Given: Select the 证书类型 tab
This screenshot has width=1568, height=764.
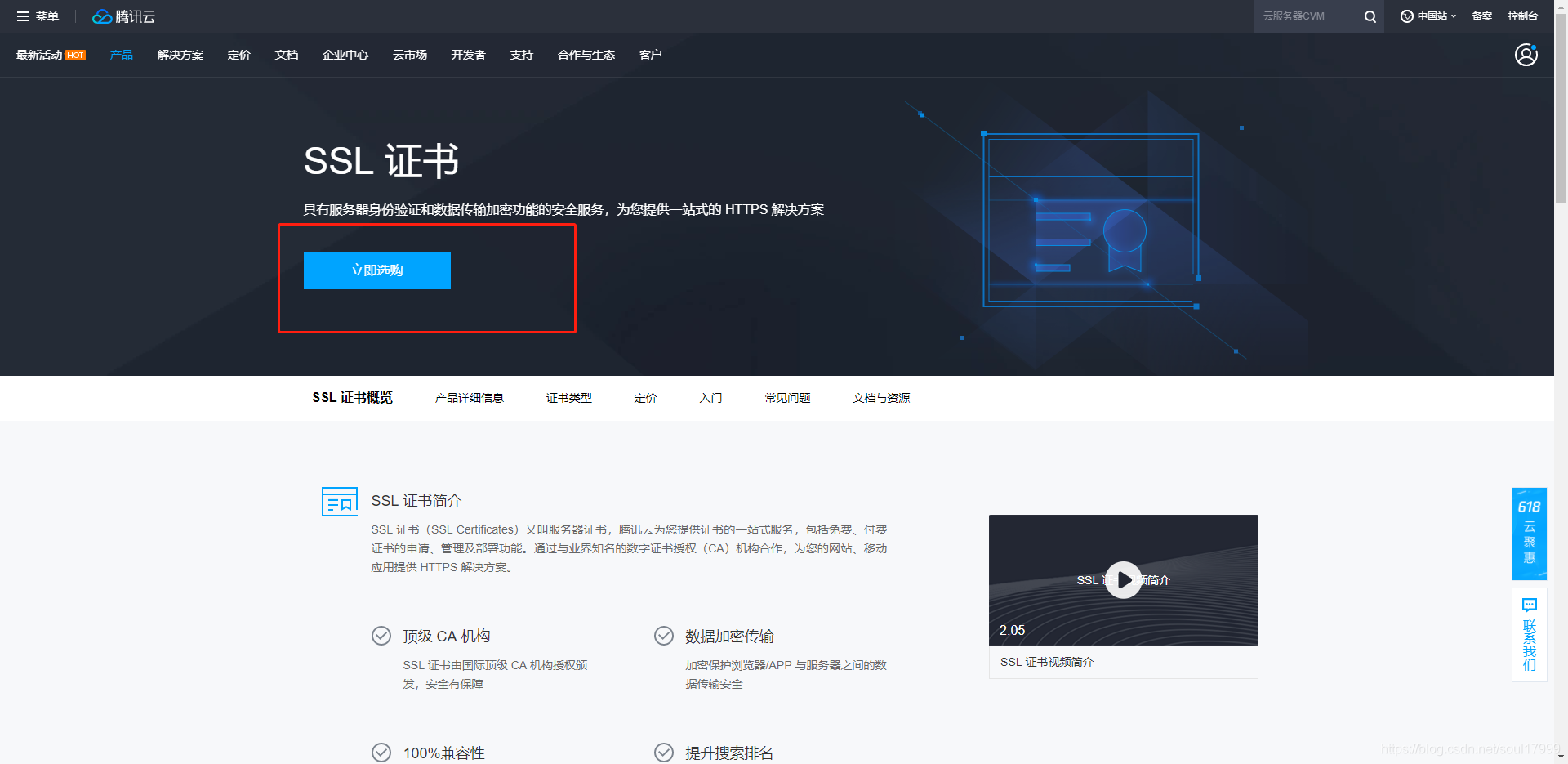Looking at the screenshot, I should [x=569, y=398].
